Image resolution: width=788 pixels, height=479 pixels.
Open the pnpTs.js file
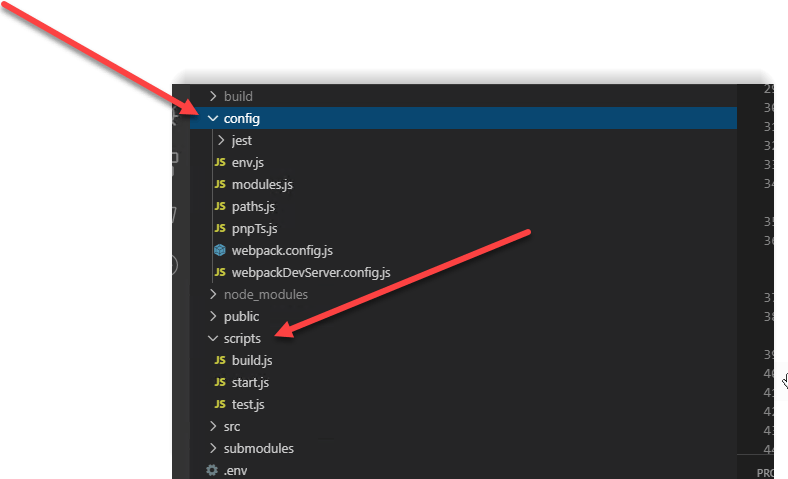[x=254, y=228]
